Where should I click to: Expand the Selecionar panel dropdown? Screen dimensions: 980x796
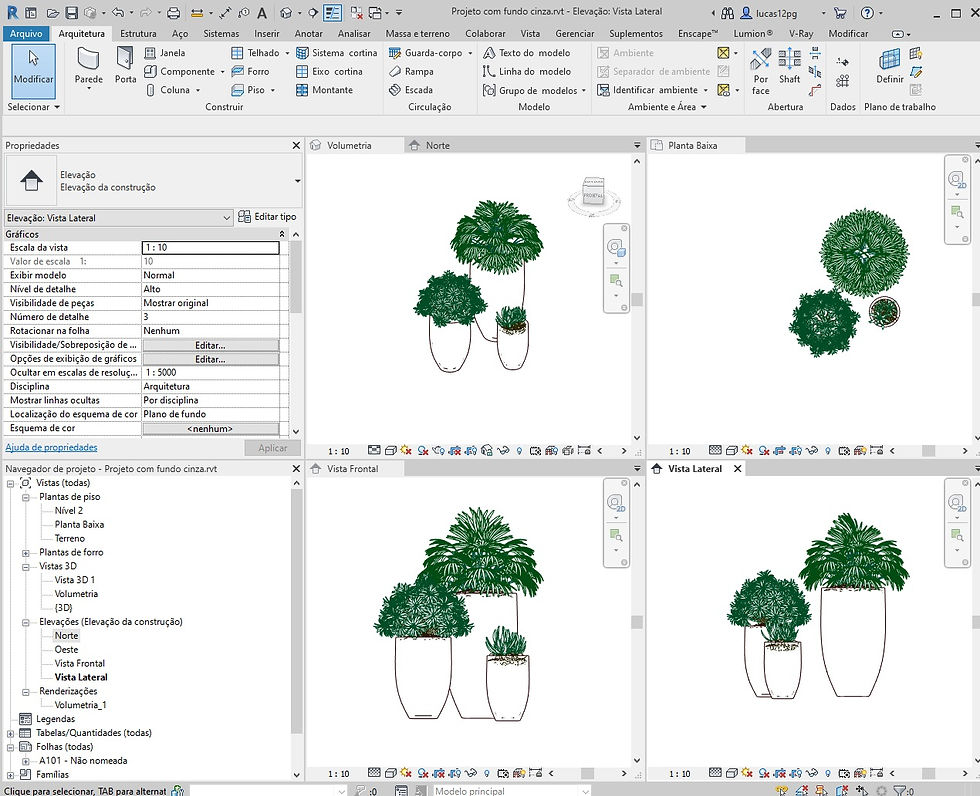pyautogui.click(x=34, y=107)
